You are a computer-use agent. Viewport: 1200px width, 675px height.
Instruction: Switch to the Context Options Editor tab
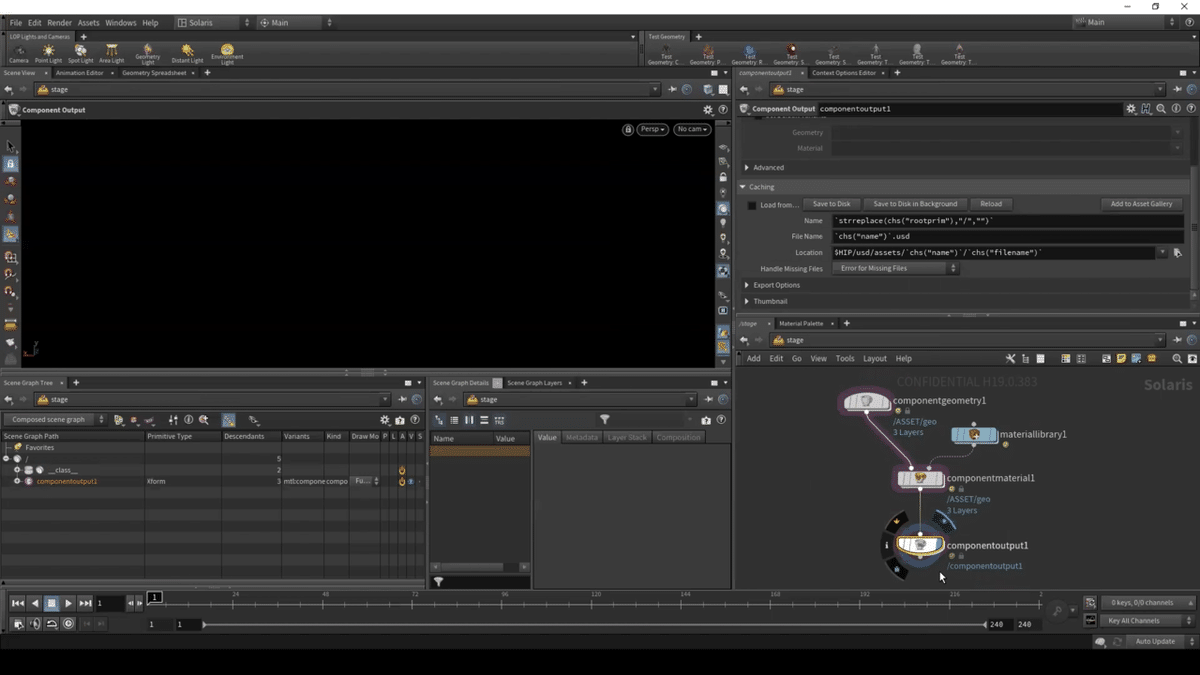pos(844,73)
